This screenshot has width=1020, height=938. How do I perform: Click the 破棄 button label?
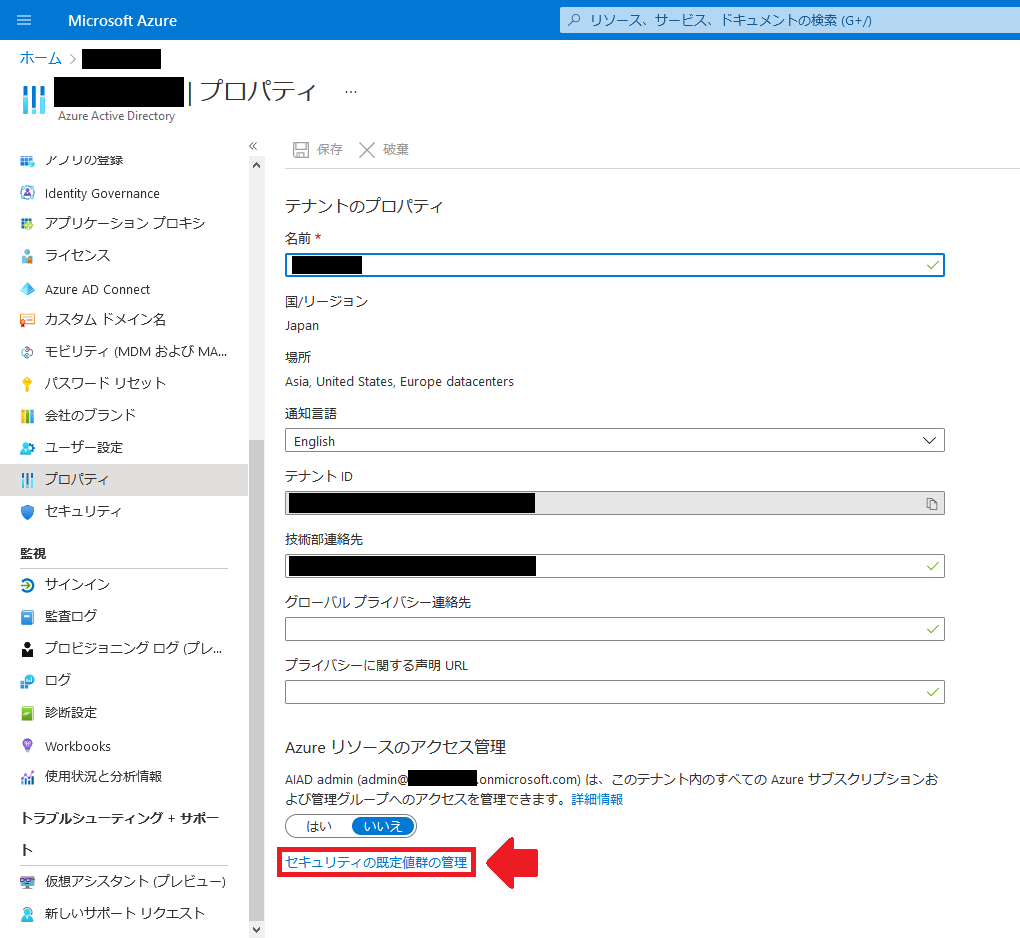[x=396, y=150]
